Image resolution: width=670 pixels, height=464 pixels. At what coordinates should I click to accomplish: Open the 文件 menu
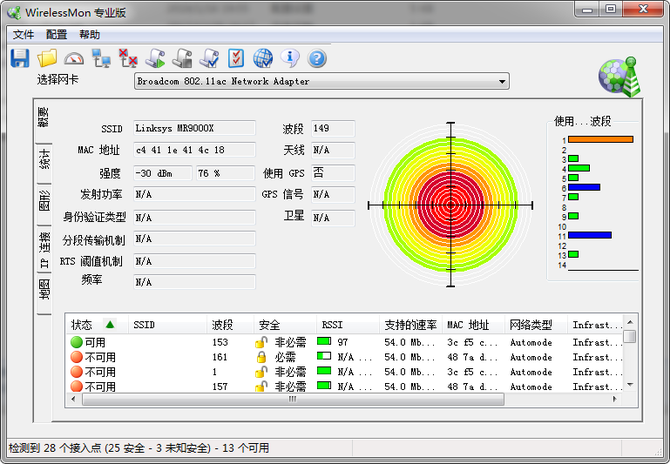point(23,34)
